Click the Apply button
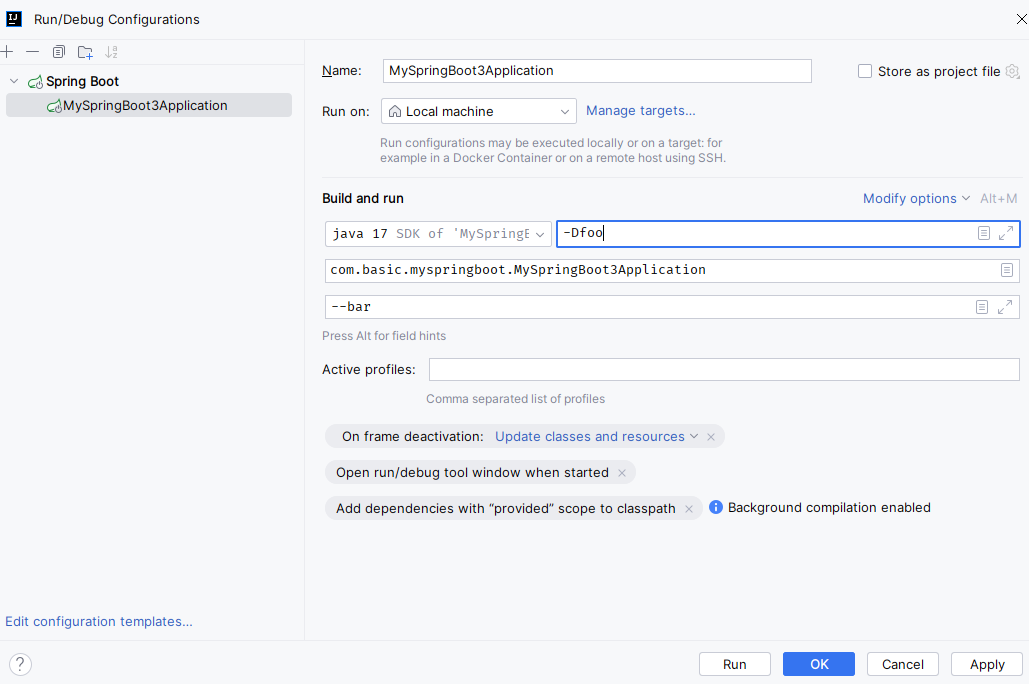This screenshot has height=684, width=1029. point(986,664)
